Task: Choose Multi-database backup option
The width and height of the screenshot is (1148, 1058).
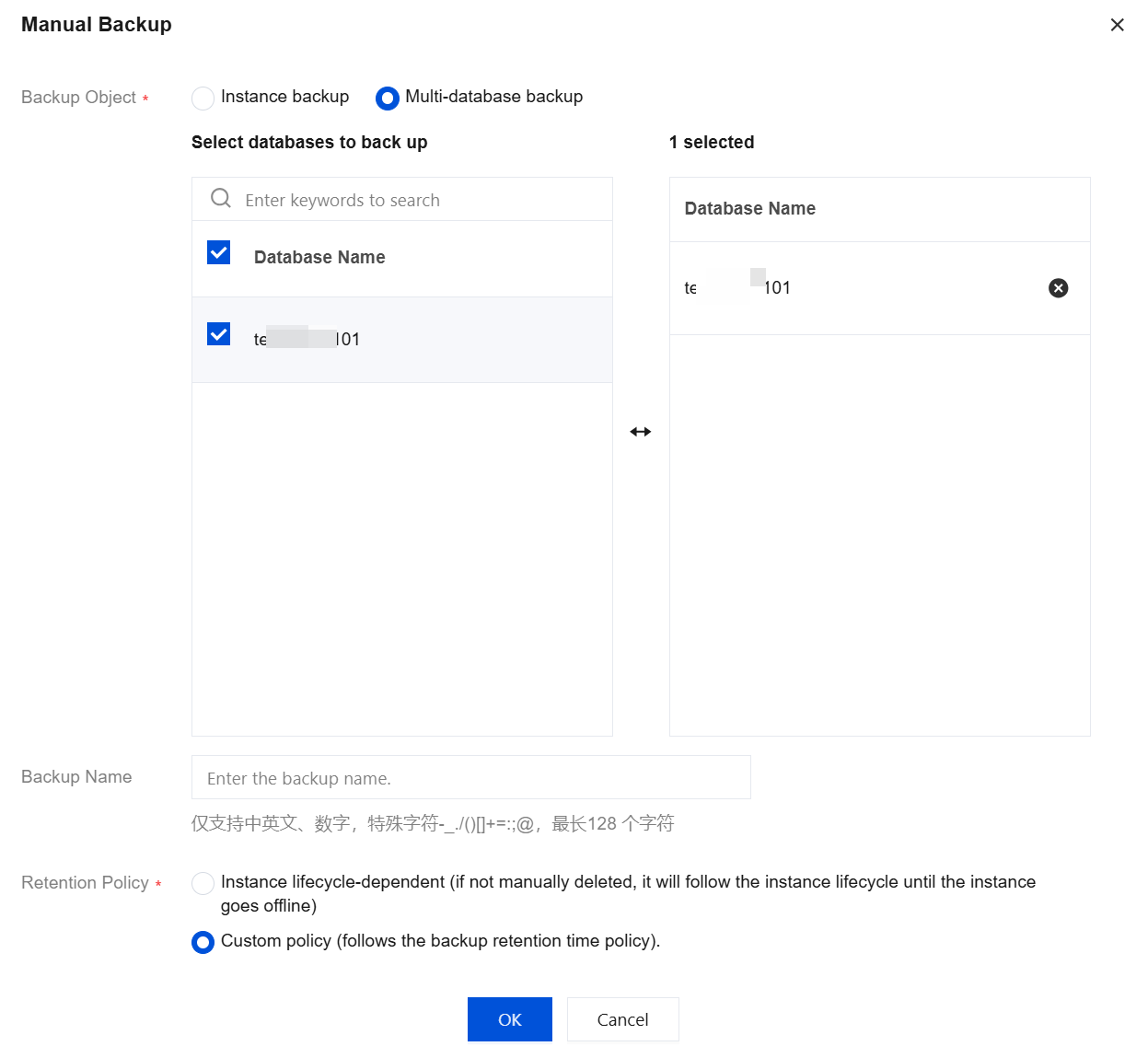Action: (388, 98)
